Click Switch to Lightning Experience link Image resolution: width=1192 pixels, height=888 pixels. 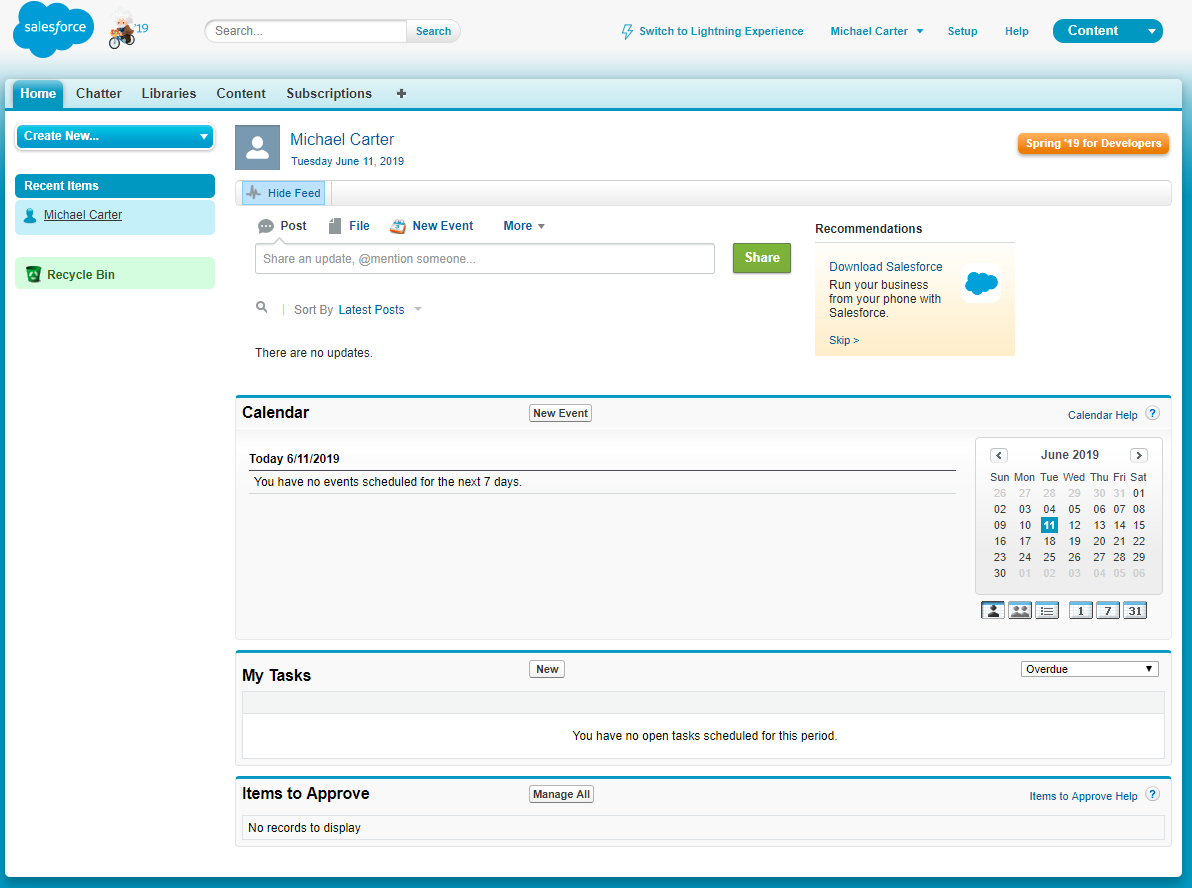720,32
